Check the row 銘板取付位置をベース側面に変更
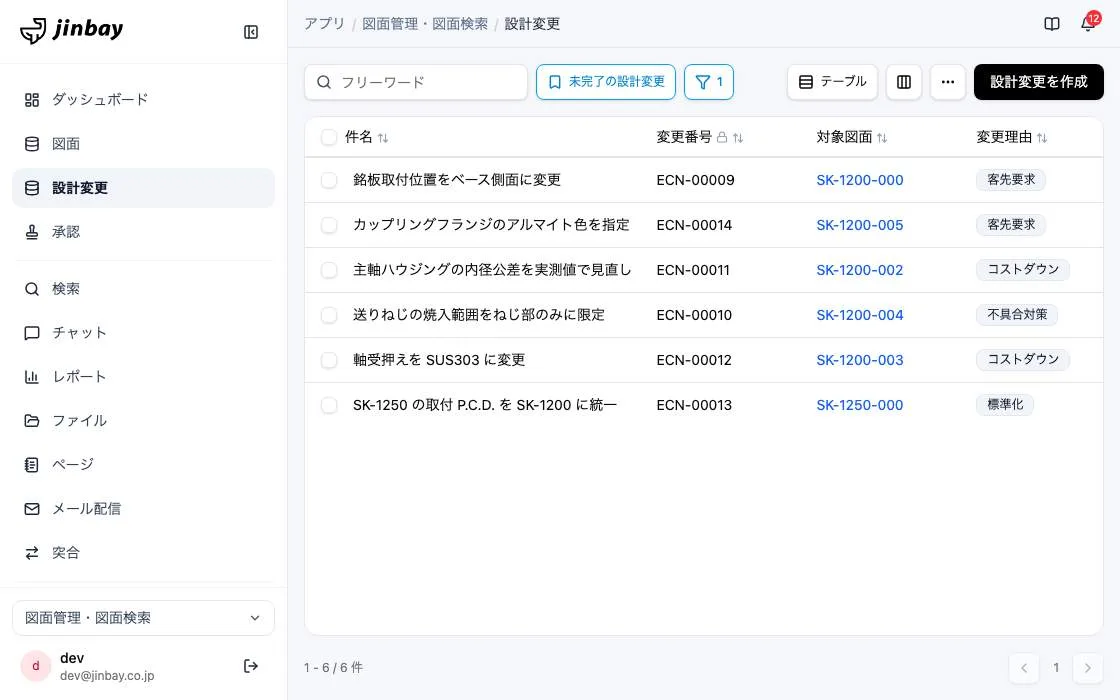 point(329,180)
